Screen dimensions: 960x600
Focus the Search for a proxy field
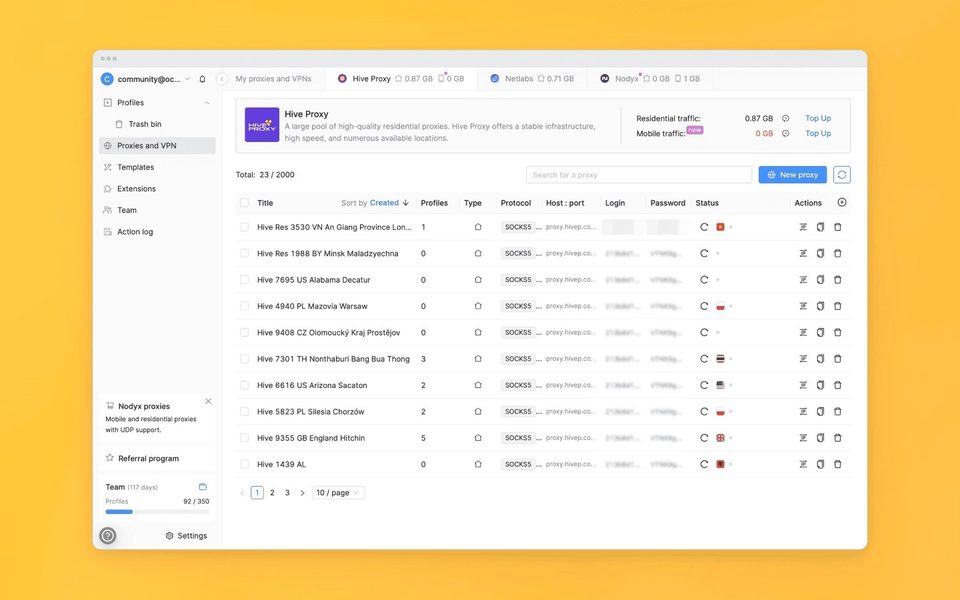(639, 174)
